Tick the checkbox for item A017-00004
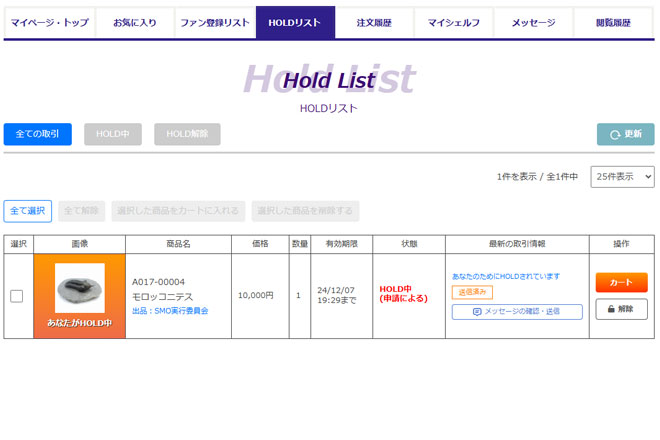Image resolution: width=660 pixels, height=440 pixels. point(16,296)
